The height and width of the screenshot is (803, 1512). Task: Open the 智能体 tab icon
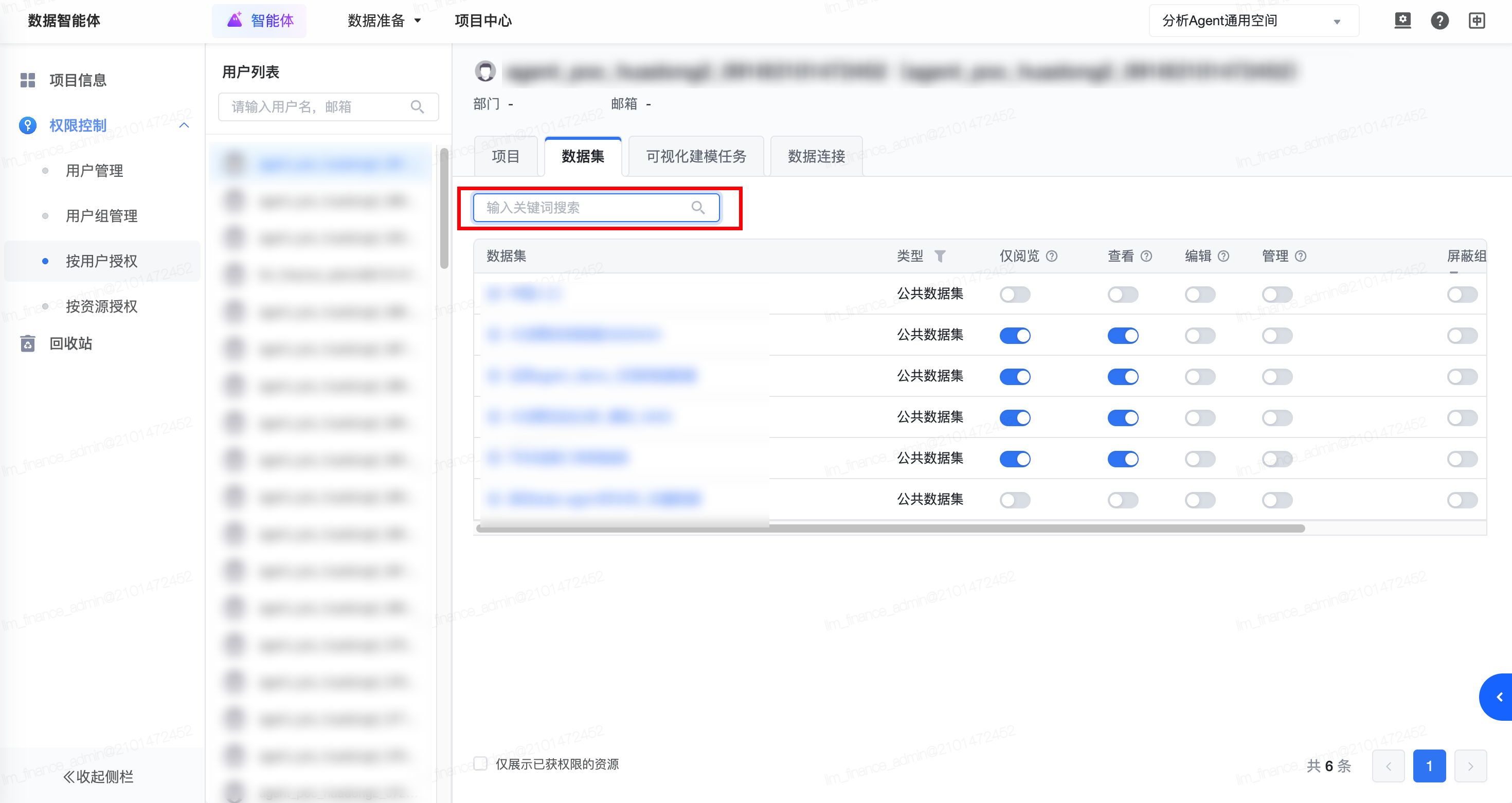click(235, 20)
